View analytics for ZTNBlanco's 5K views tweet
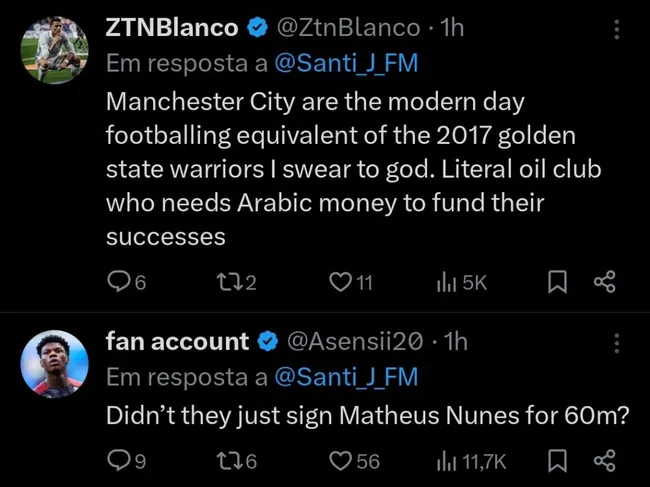Image resolution: width=650 pixels, height=487 pixels. click(x=446, y=283)
